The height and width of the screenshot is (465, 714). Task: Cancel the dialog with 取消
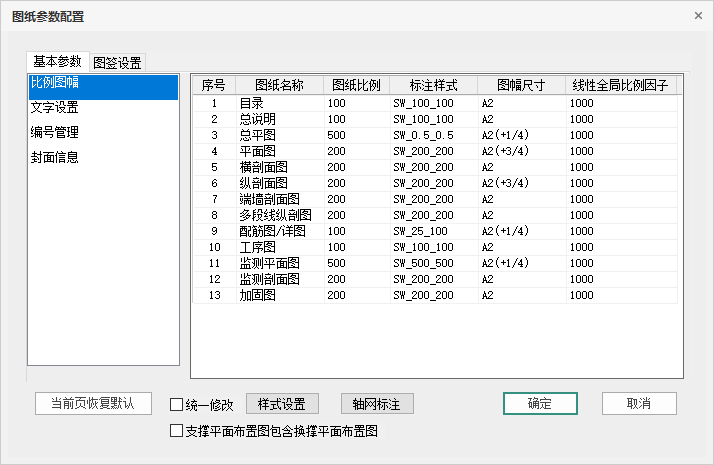(x=639, y=403)
